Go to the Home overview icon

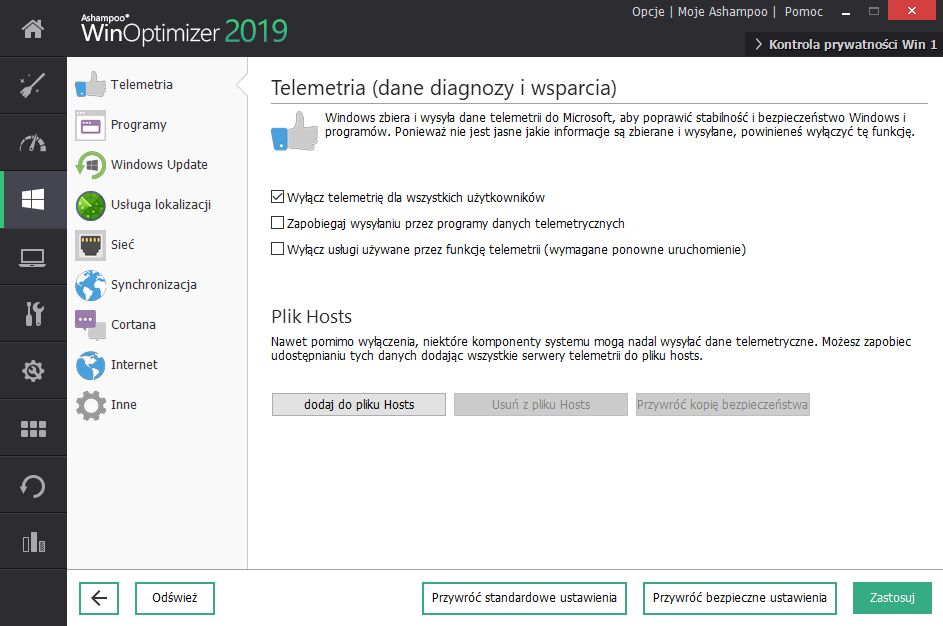(32, 28)
